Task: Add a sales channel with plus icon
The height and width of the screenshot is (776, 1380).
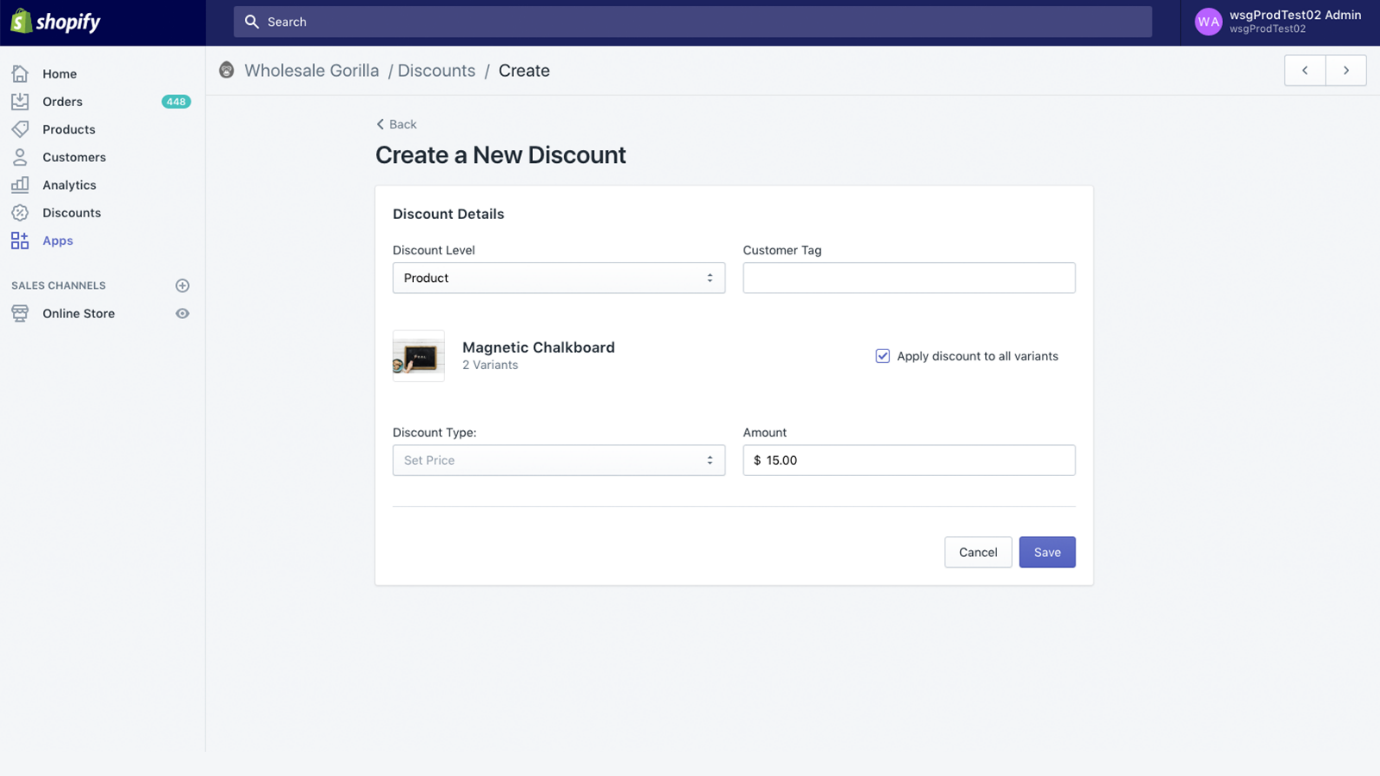Action: click(x=182, y=286)
